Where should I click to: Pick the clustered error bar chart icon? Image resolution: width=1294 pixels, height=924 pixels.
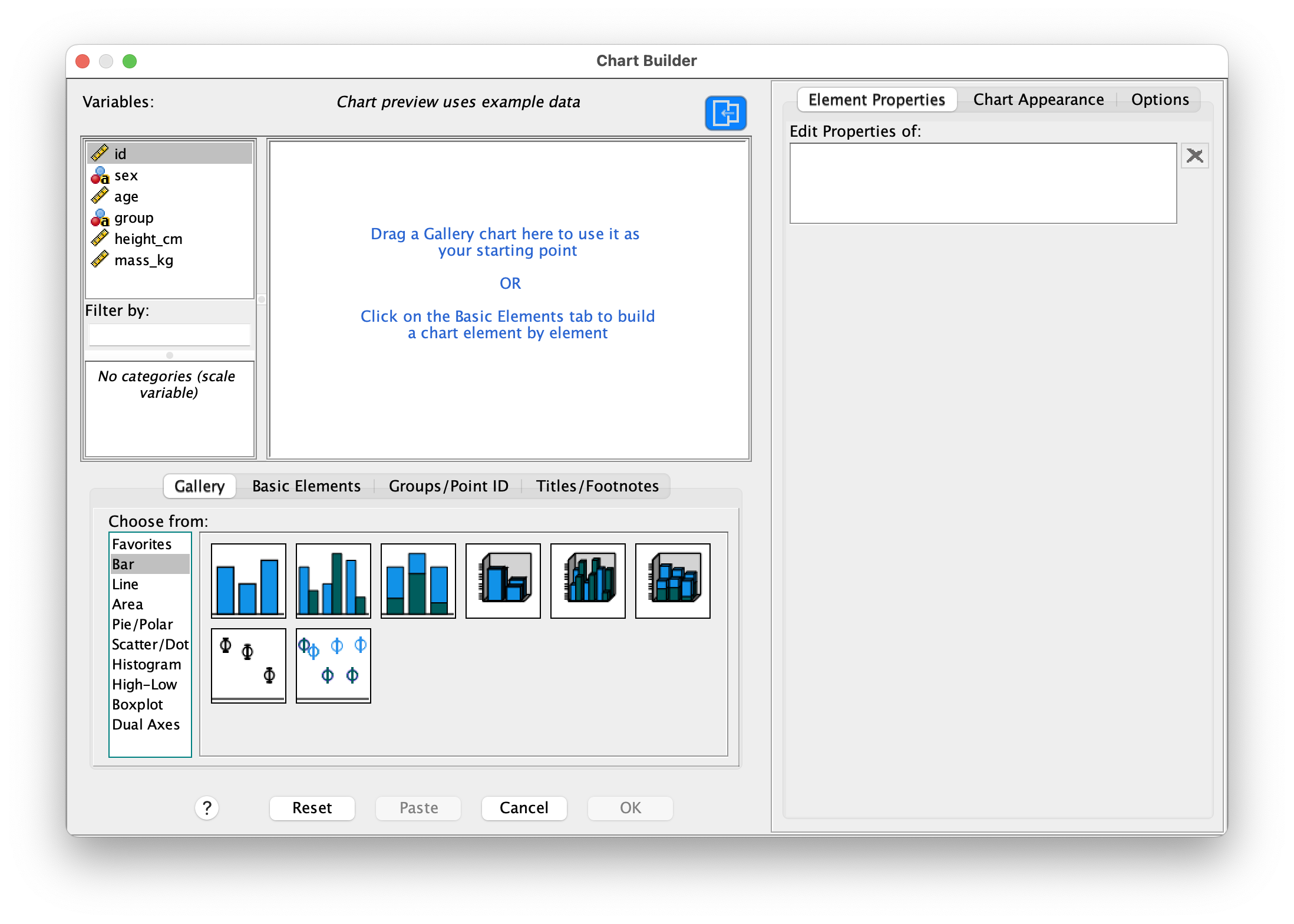(x=333, y=665)
